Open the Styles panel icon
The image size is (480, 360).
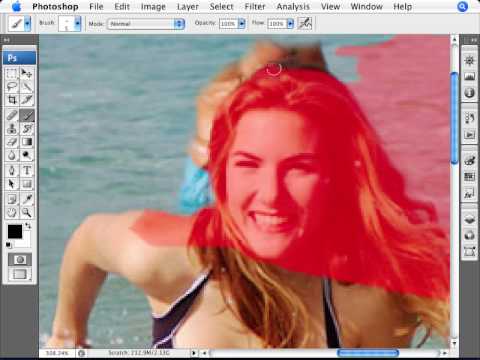tap(469, 193)
